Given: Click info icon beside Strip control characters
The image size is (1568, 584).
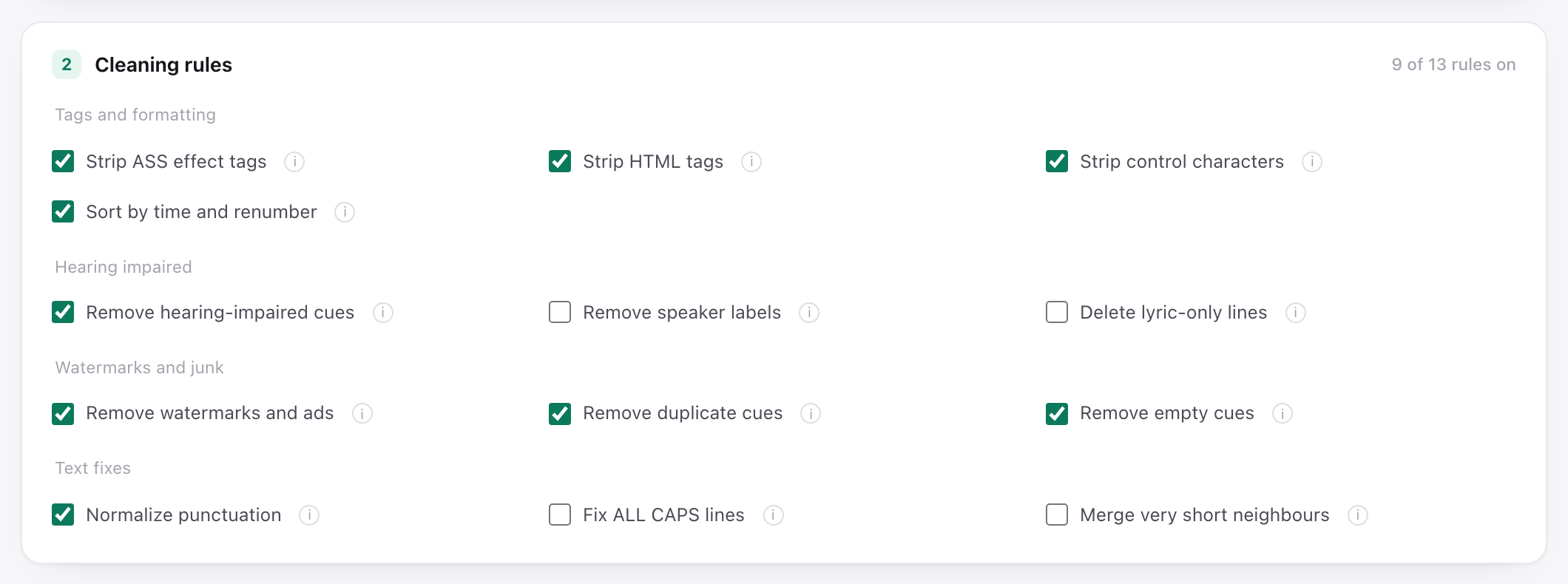Looking at the screenshot, I should click(x=1312, y=162).
